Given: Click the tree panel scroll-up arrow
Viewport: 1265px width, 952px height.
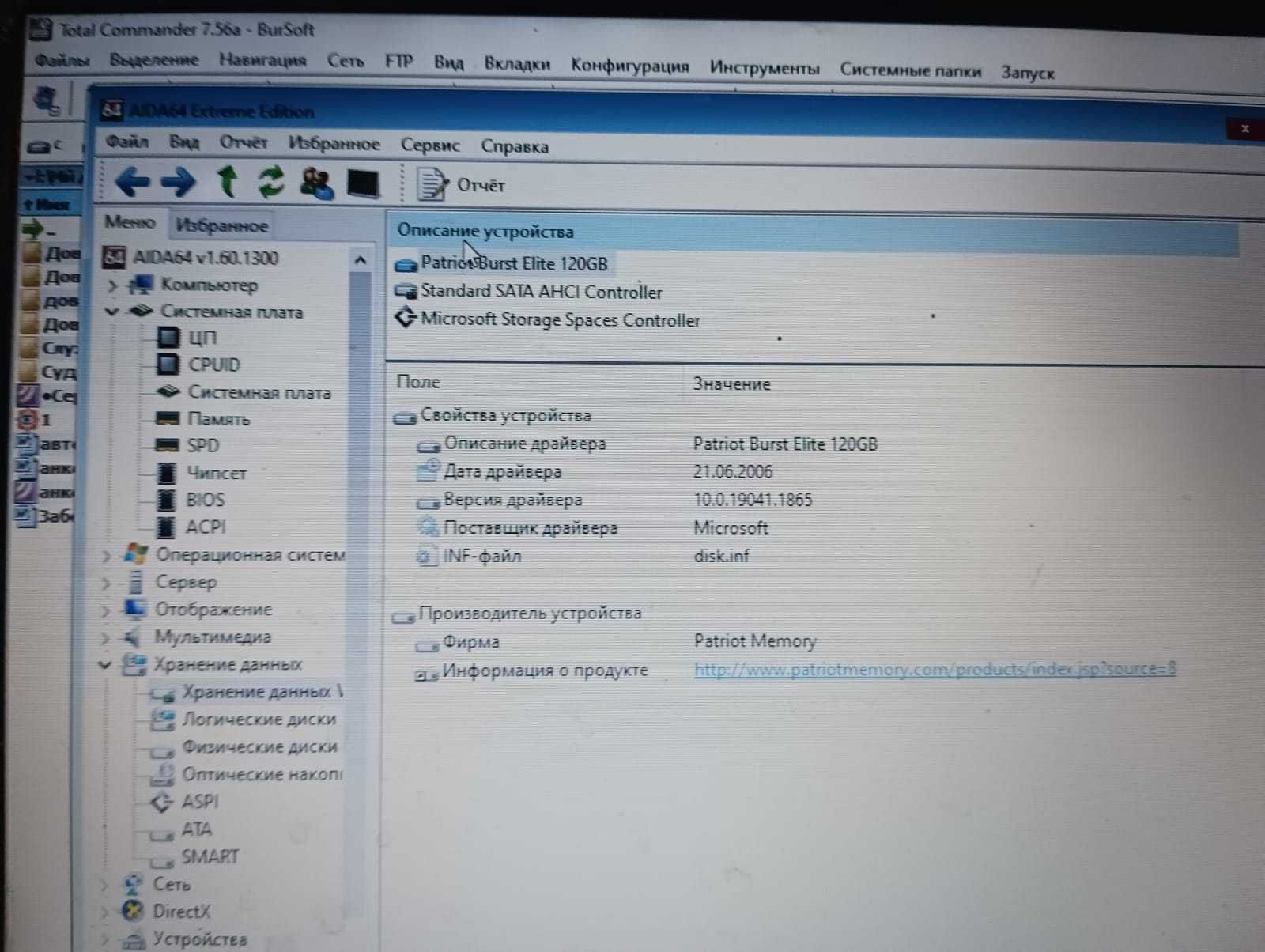Looking at the screenshot, I should (361, 259).
